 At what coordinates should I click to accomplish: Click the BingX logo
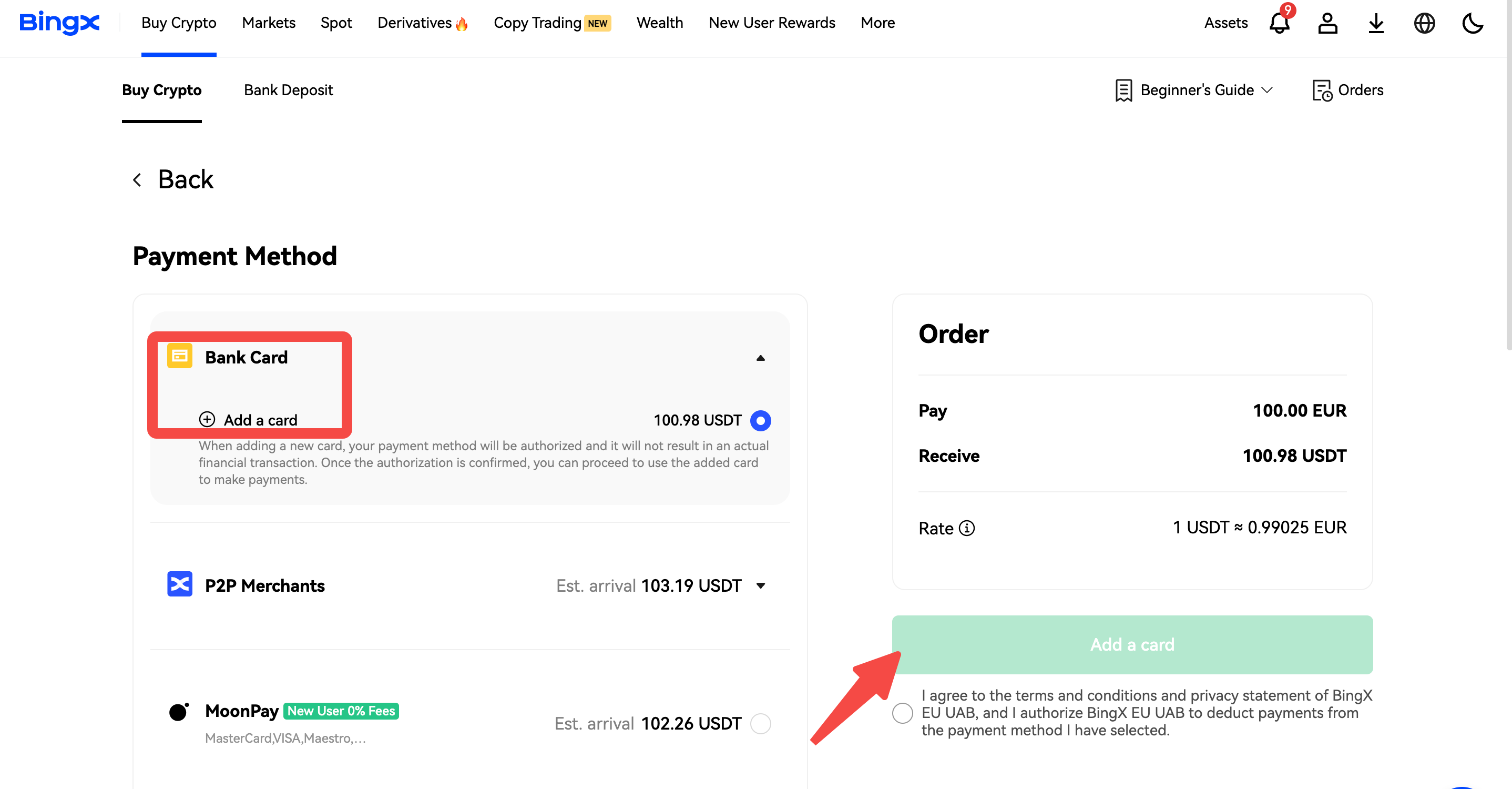coord(59,23)
